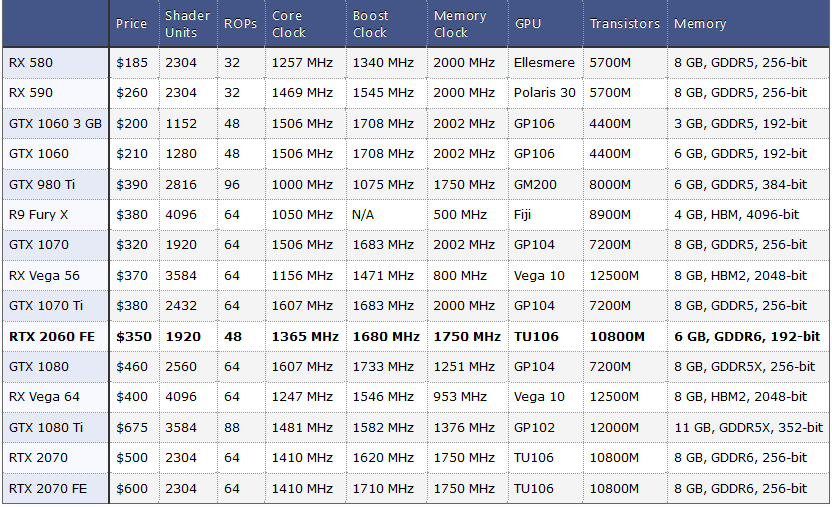
Task: Click the $600 price of RTX 2070 FE
Action: [132, 488]
